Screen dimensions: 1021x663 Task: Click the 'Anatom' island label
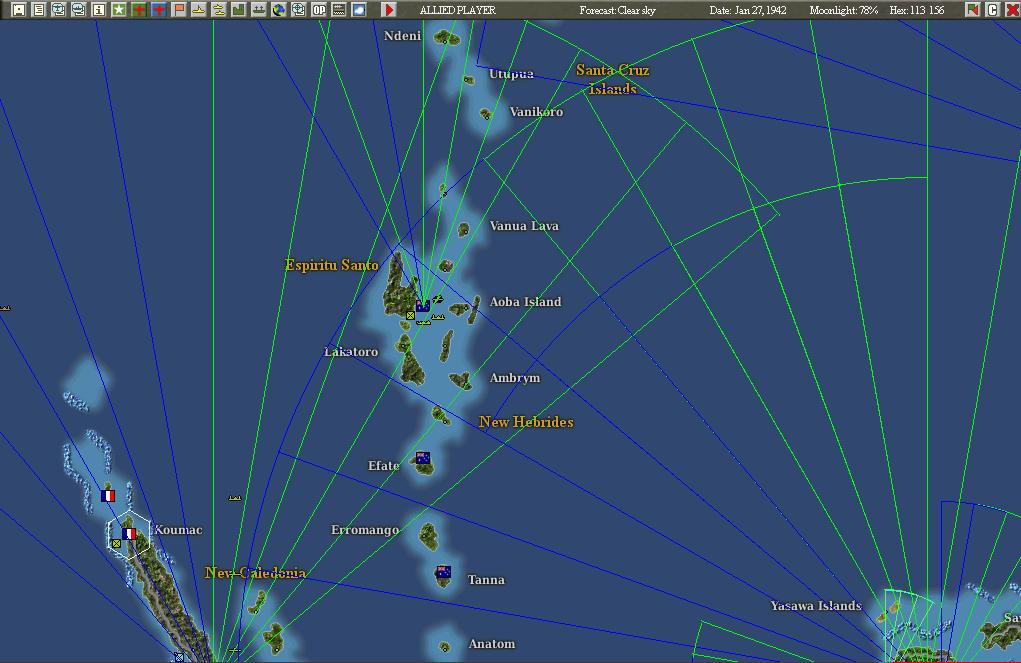click(x=492, y=644)
